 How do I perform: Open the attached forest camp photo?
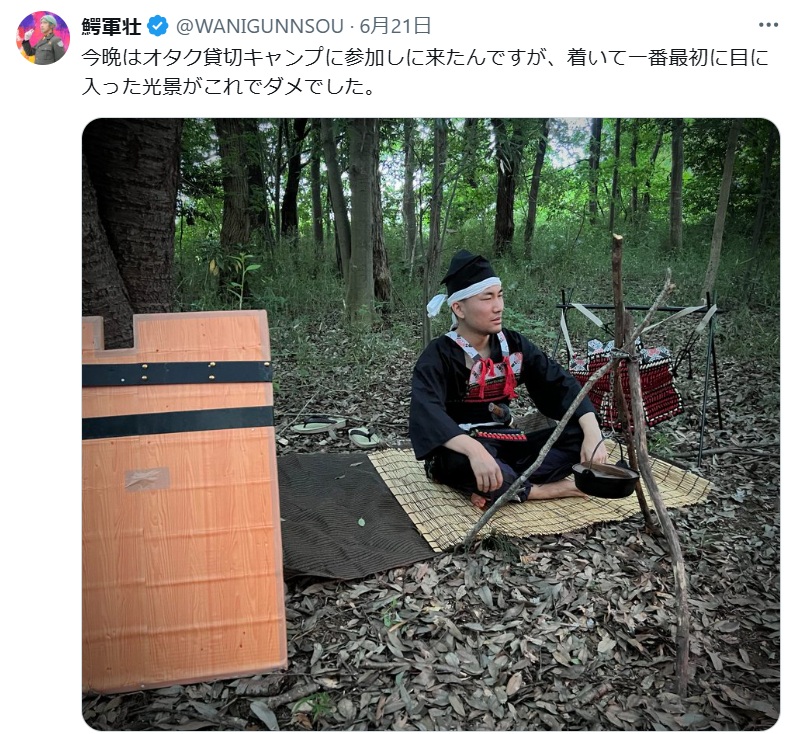(431, 424)
